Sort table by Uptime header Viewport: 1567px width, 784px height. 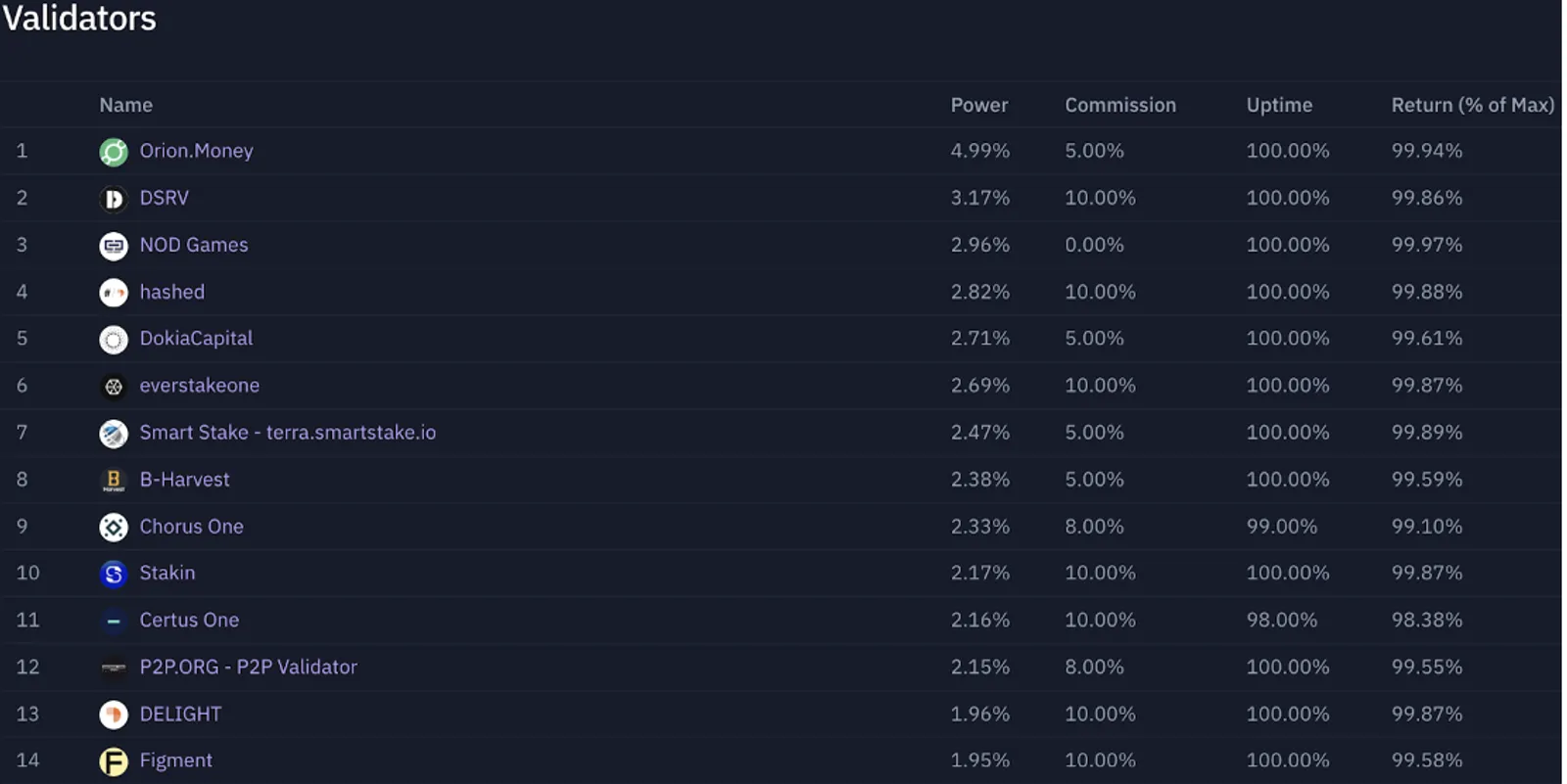coord(1279,105)
